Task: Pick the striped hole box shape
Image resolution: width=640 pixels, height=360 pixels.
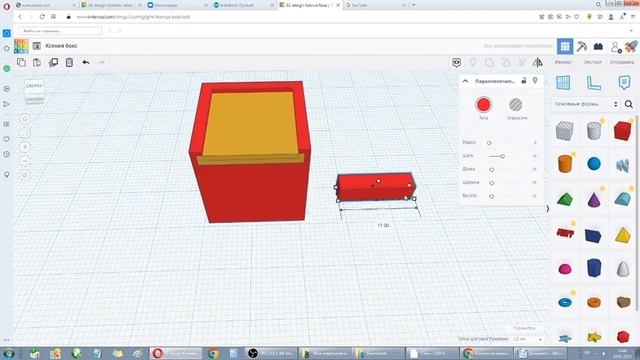Action: tap(564, 131)
